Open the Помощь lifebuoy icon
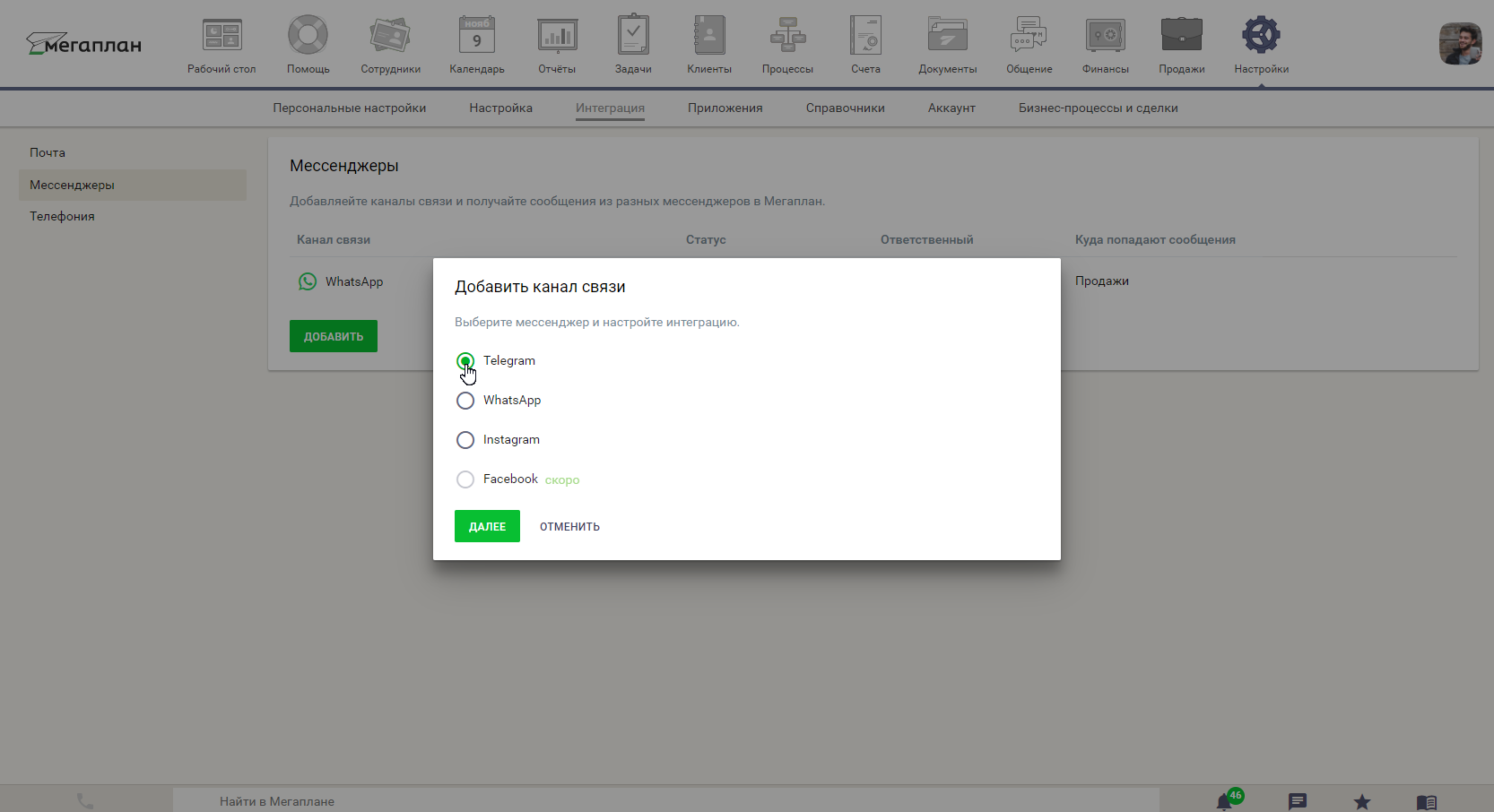This screenshot has width=1494, height=812. [x=308, y=36]
